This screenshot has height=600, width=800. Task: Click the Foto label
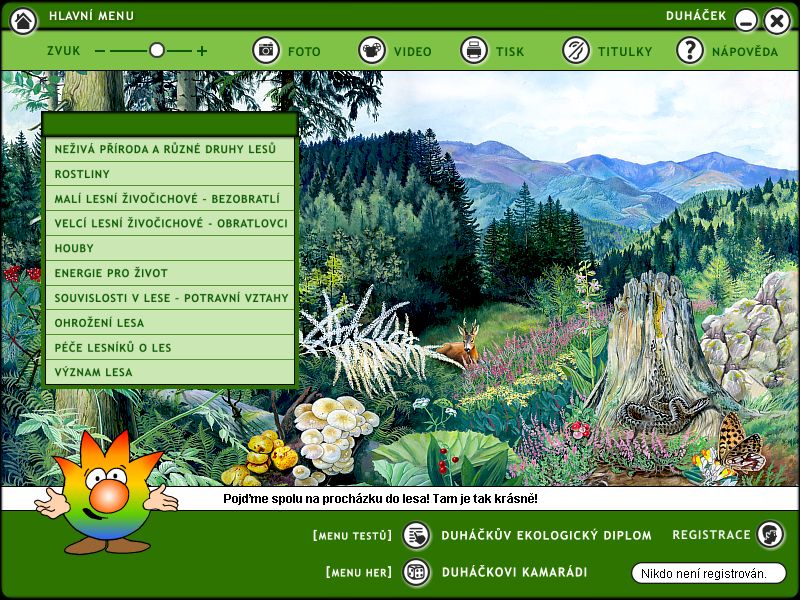click(304, 52)
